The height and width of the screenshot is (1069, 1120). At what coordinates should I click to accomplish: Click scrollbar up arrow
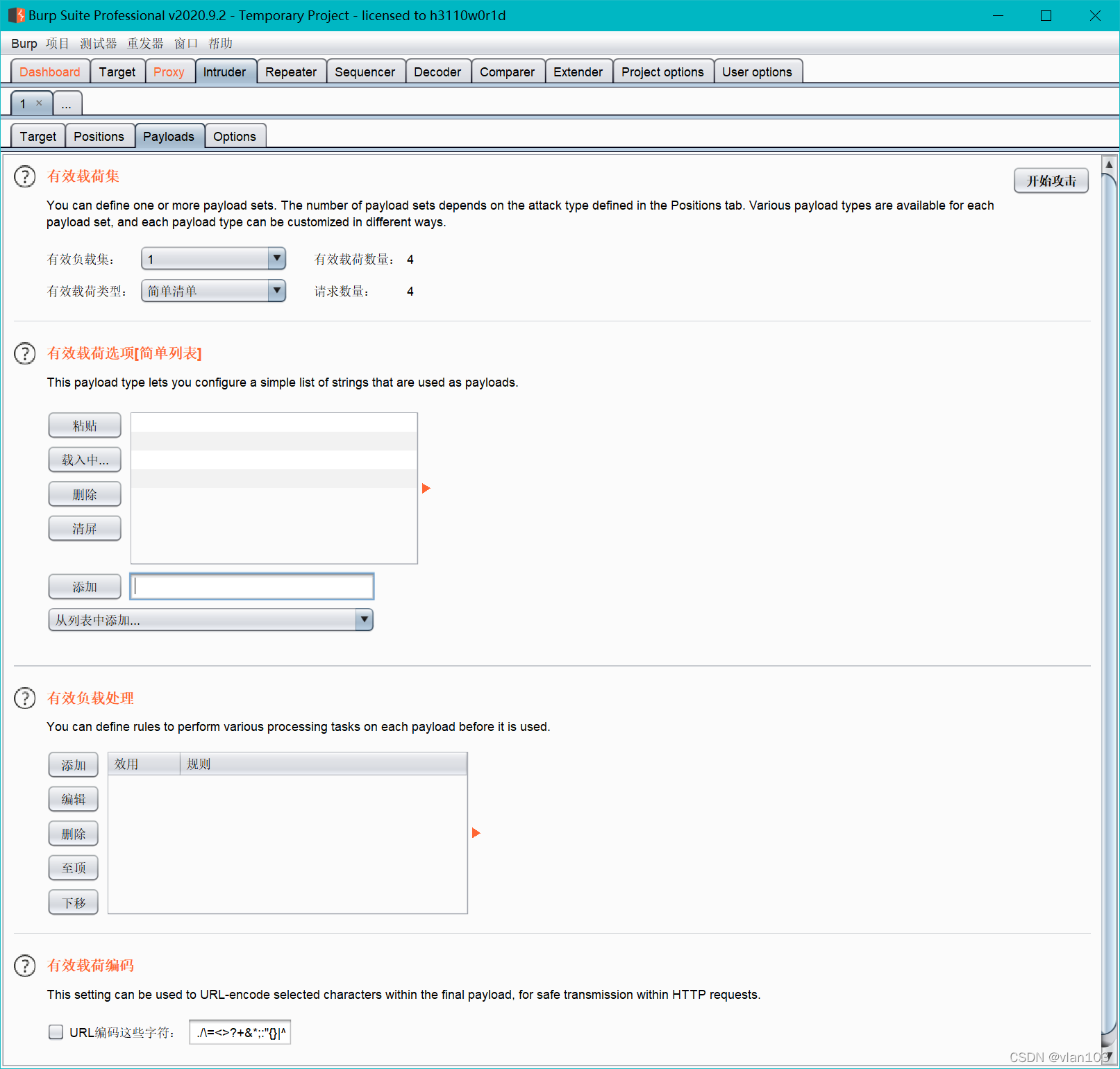tap(1109, 165)
